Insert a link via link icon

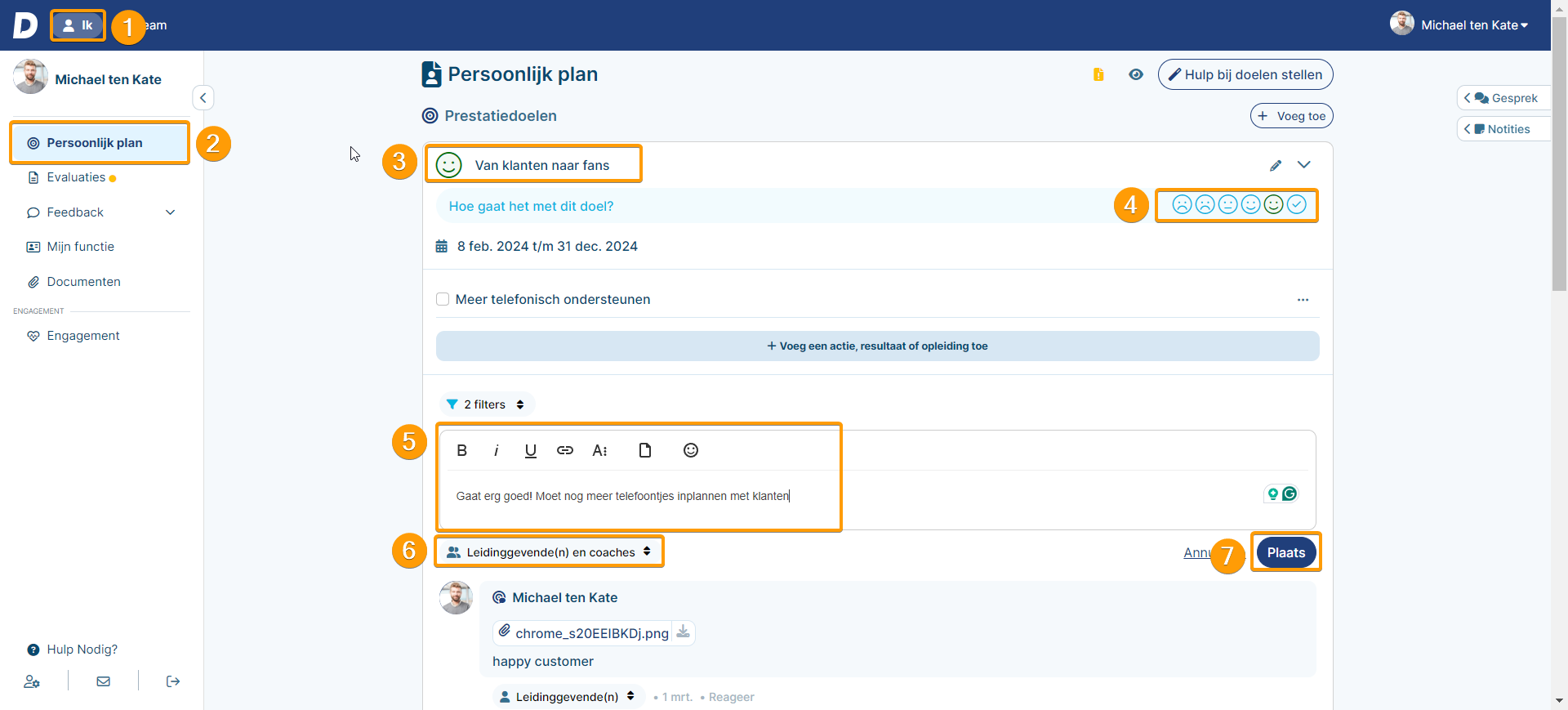coord(565,450)
